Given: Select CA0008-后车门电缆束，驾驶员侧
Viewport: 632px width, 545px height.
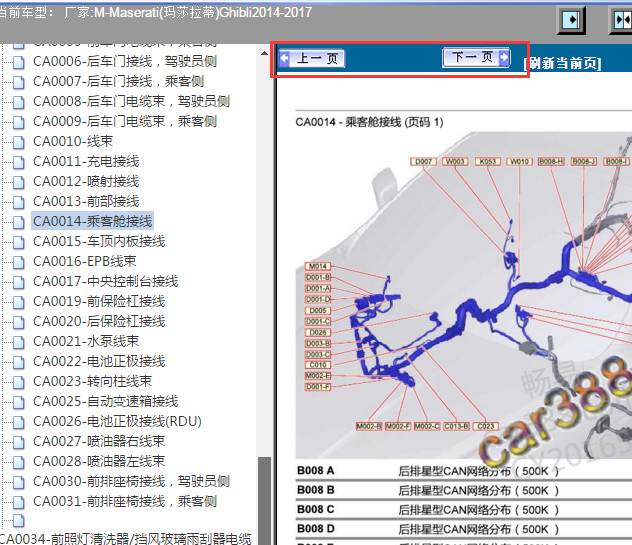Looking at the screenshot, I should [131, 101].
